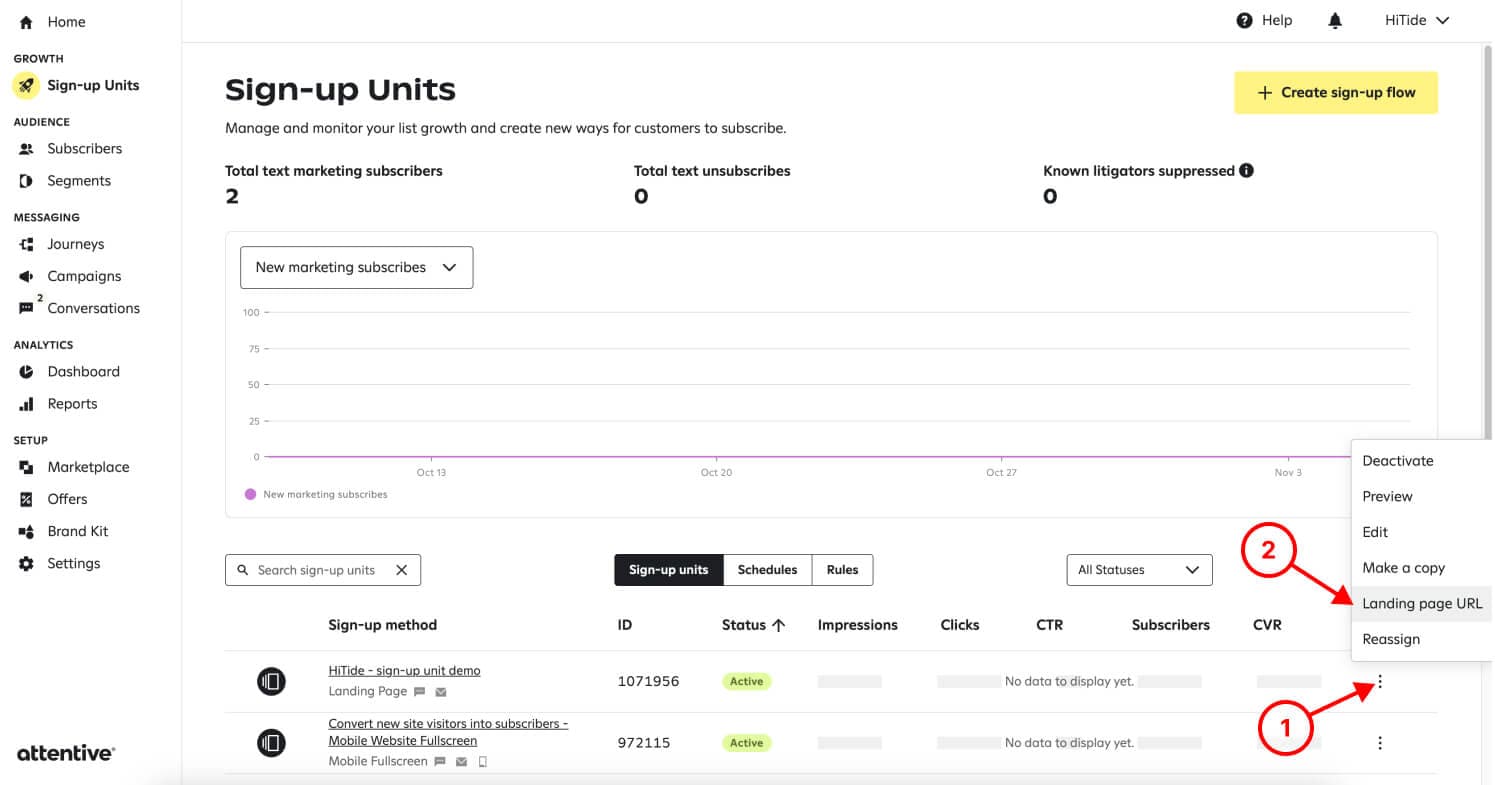This screenshot has height=785, width=1495.
Task: Open the analytics Dashboard in the sidebar
Action: [x=69, y=371]
